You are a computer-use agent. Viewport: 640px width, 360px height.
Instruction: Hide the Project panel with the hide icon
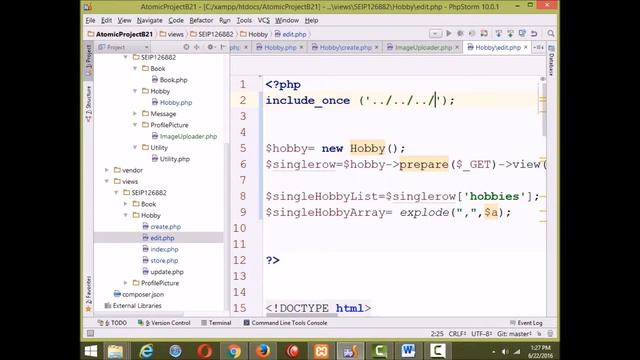point(222,47)
